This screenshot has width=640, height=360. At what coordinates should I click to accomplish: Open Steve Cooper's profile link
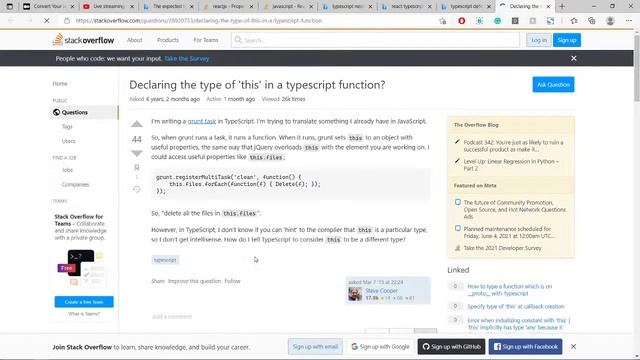pos(381,291)
